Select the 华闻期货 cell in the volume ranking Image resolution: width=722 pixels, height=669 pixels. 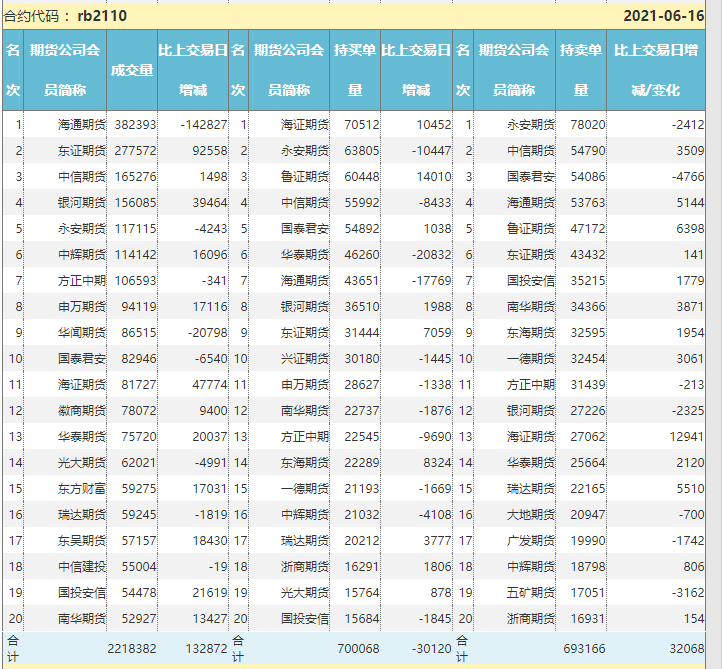(x=79, y=332)
